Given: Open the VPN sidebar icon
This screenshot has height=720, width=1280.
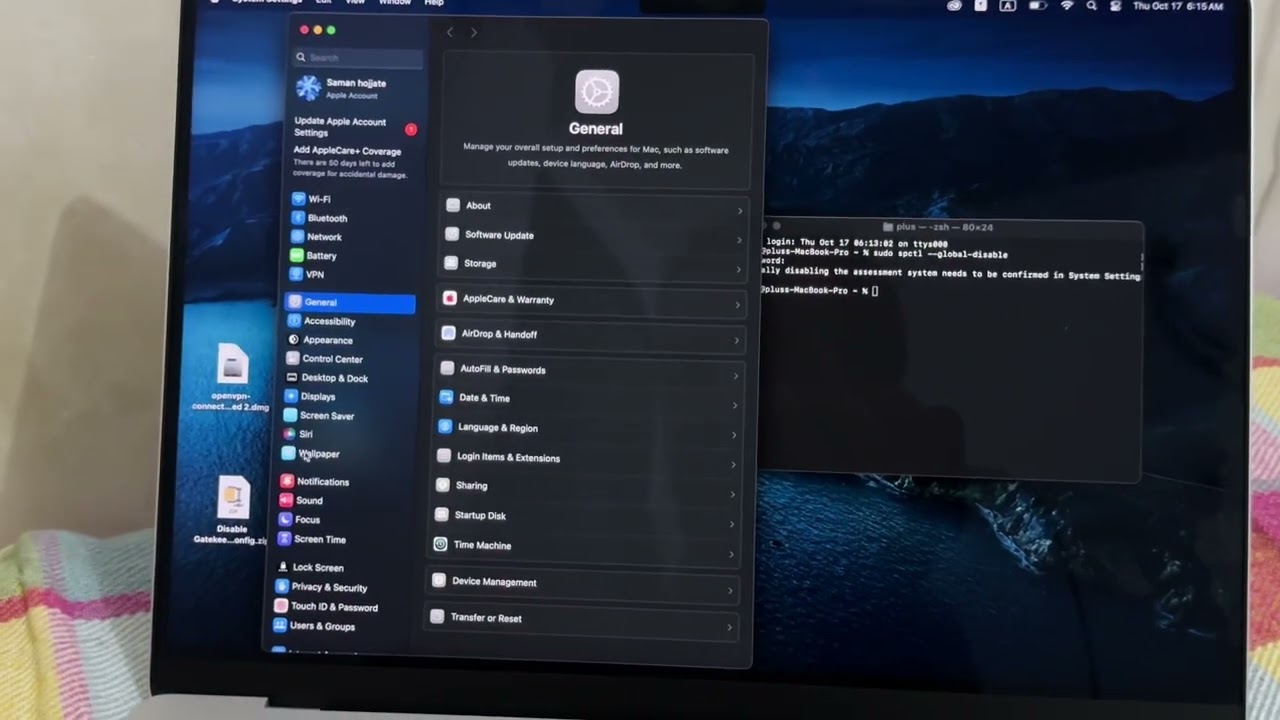Looking at the screenshot, I should coord(296,274).
